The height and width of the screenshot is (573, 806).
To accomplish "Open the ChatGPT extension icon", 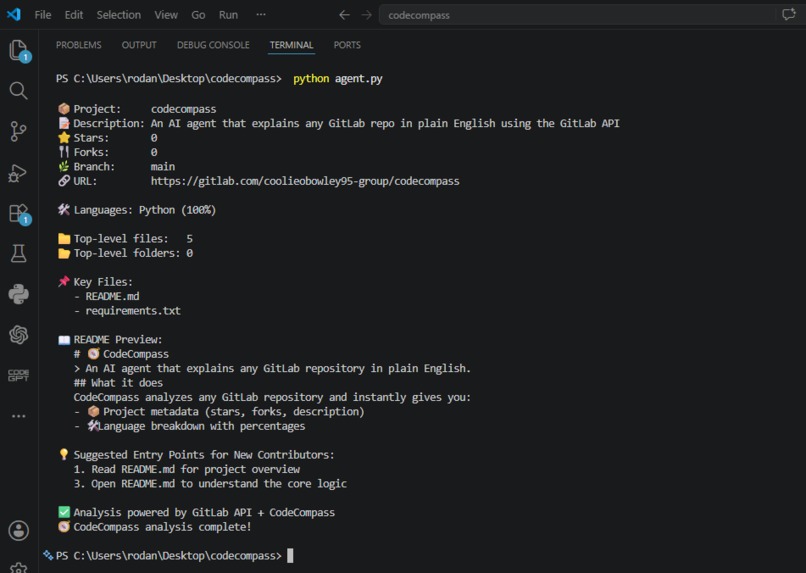I will (19, 335).
